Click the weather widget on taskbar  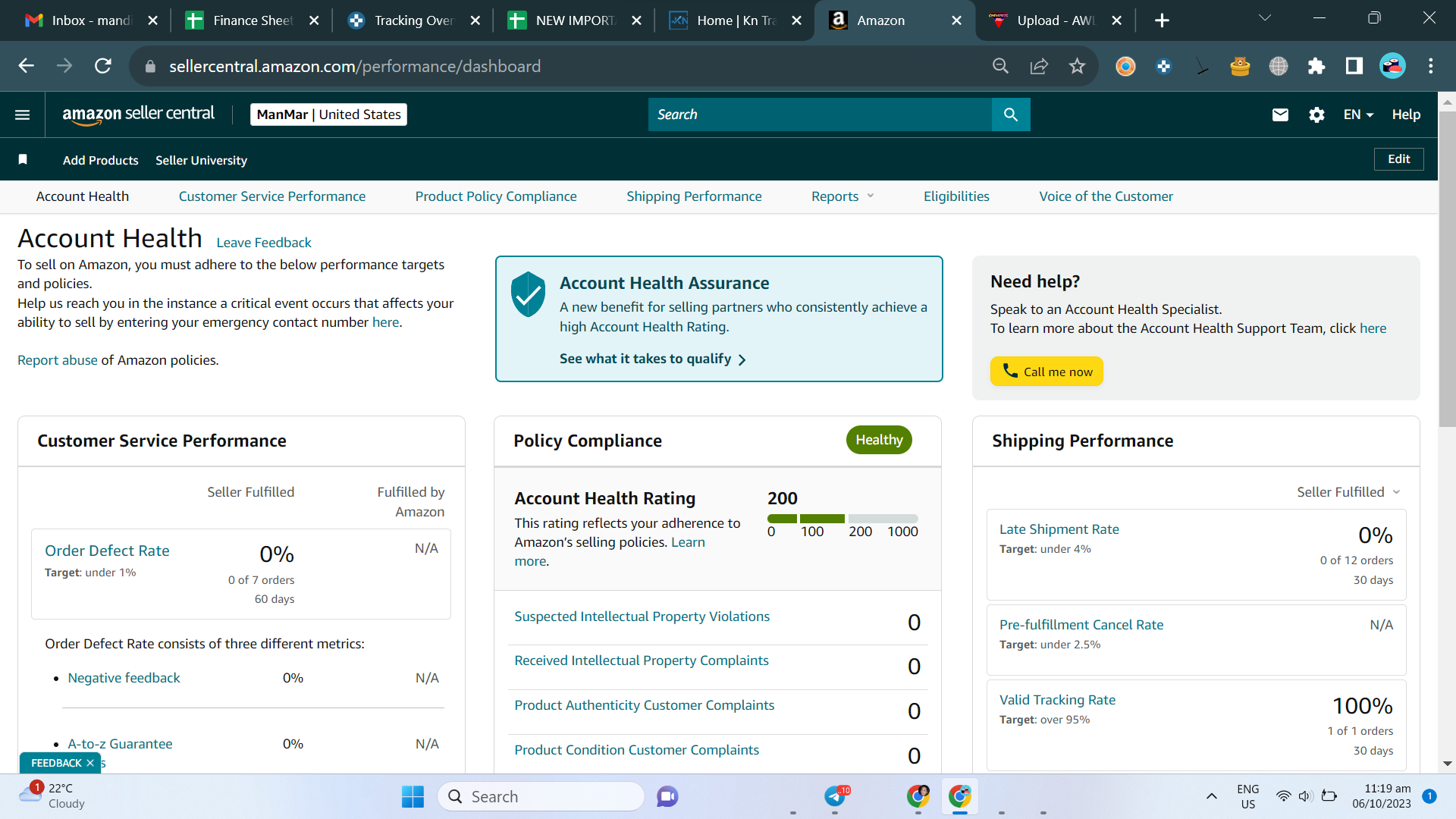point(52,796)
